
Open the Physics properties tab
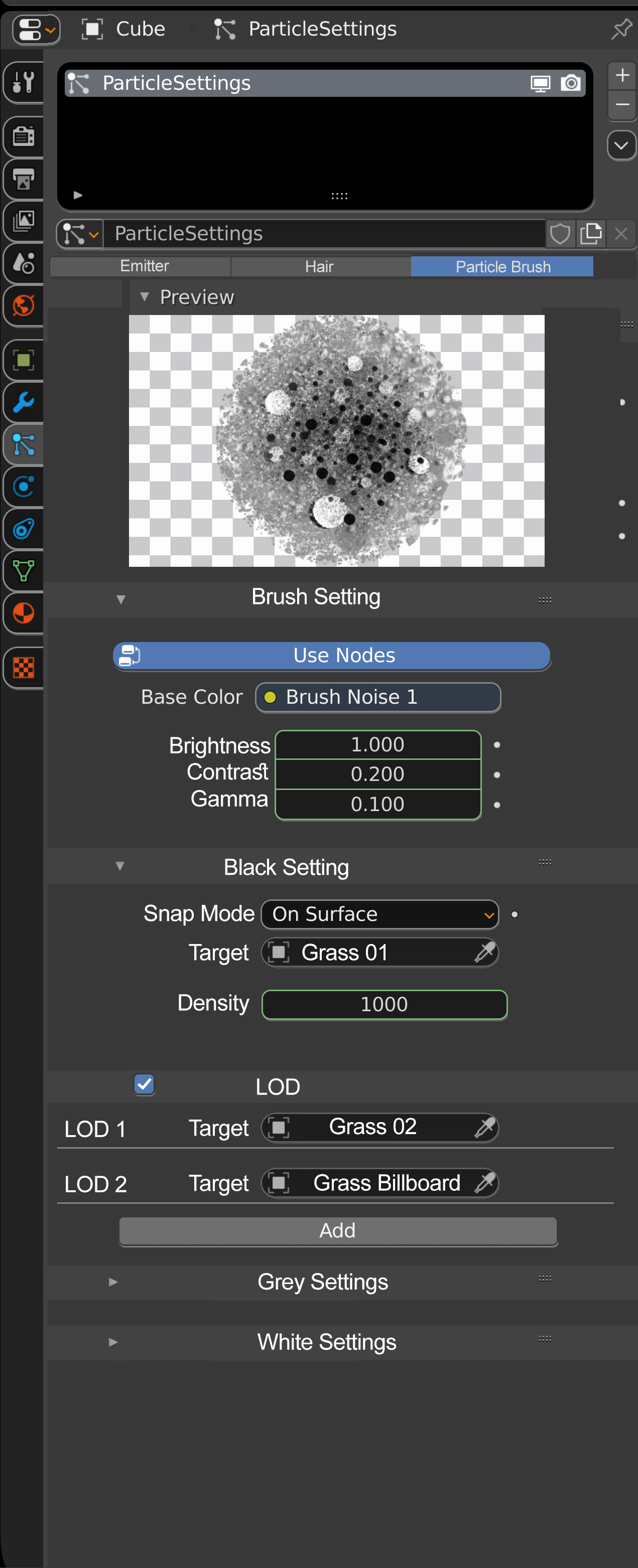click(x=23, y=487)
